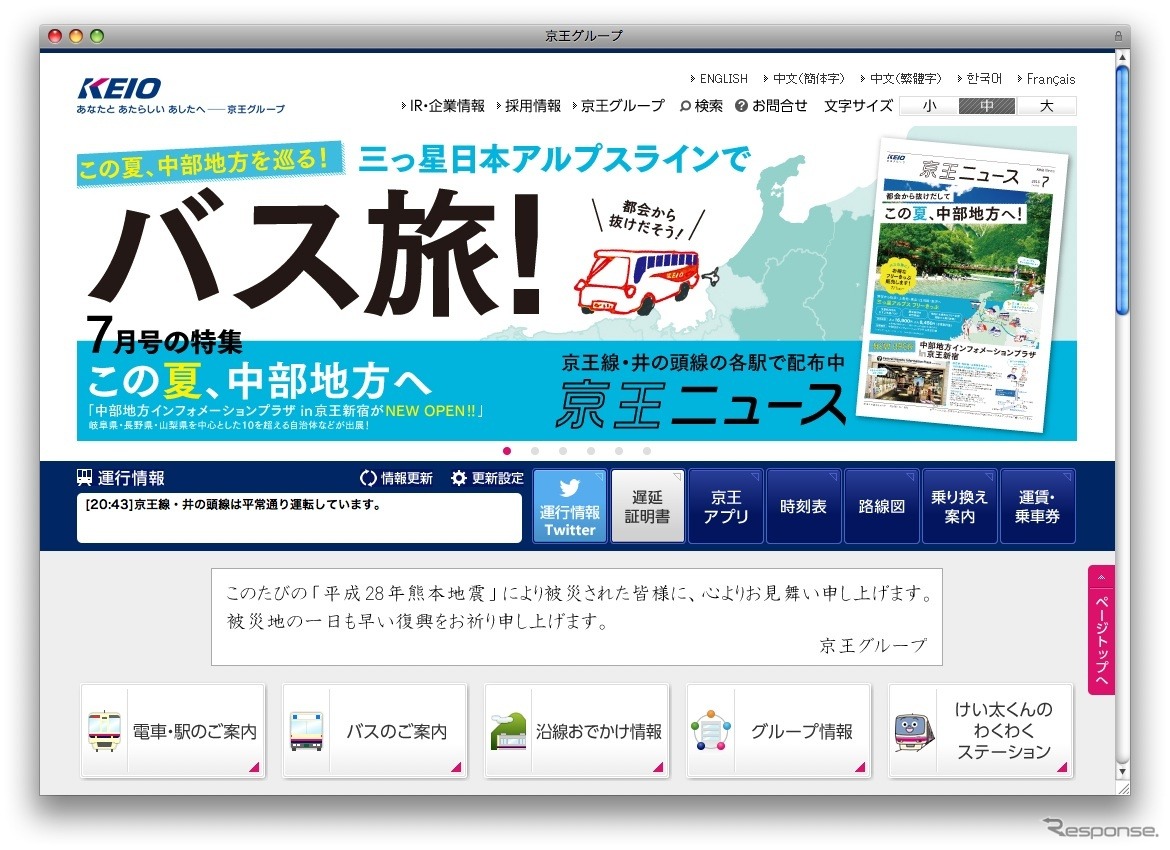Open the 路線図 tab
Image resolution: width=1170 pixels, height=850 pixels.
pos(881,506)
